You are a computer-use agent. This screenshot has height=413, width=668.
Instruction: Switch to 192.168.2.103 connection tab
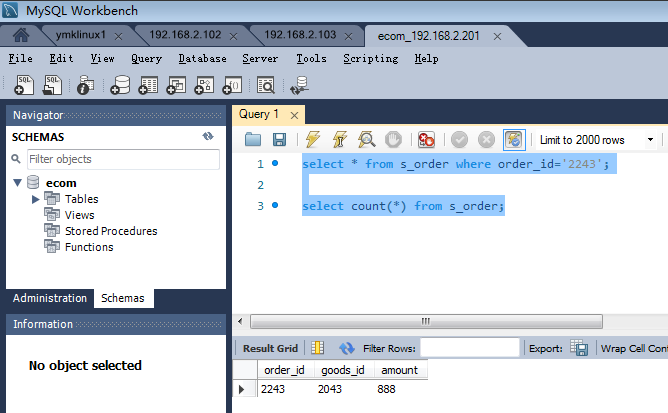pos(300,35)
